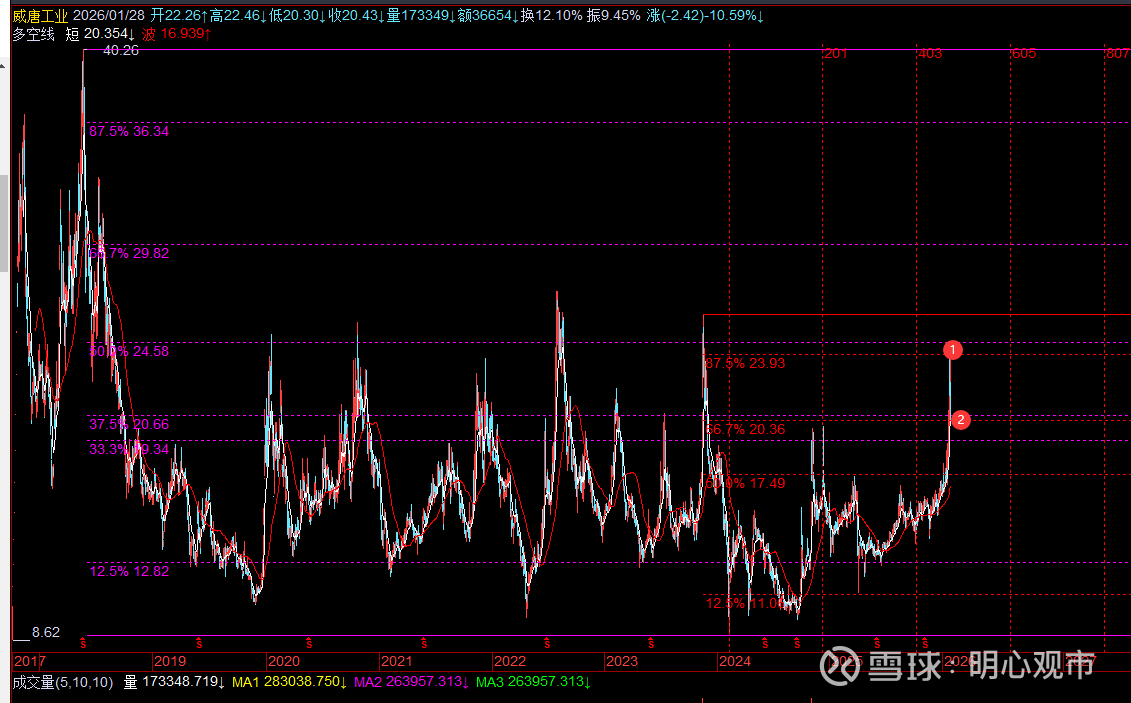Click the 403 time cycle line label

(930, 53)
